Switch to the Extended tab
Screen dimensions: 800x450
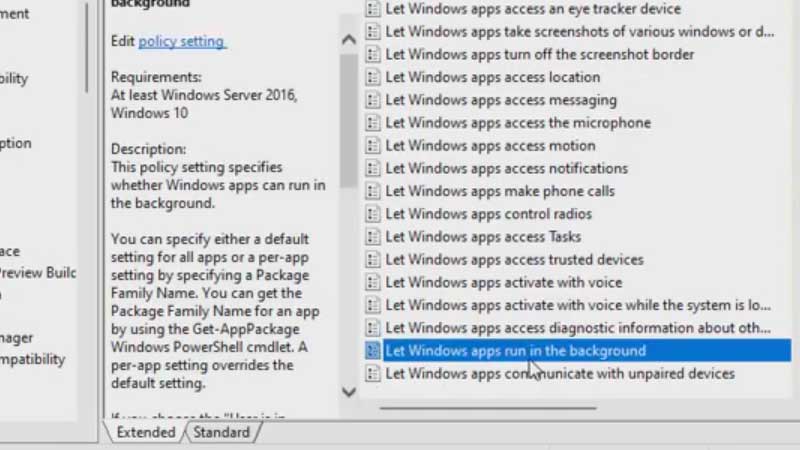click(145, 433)
